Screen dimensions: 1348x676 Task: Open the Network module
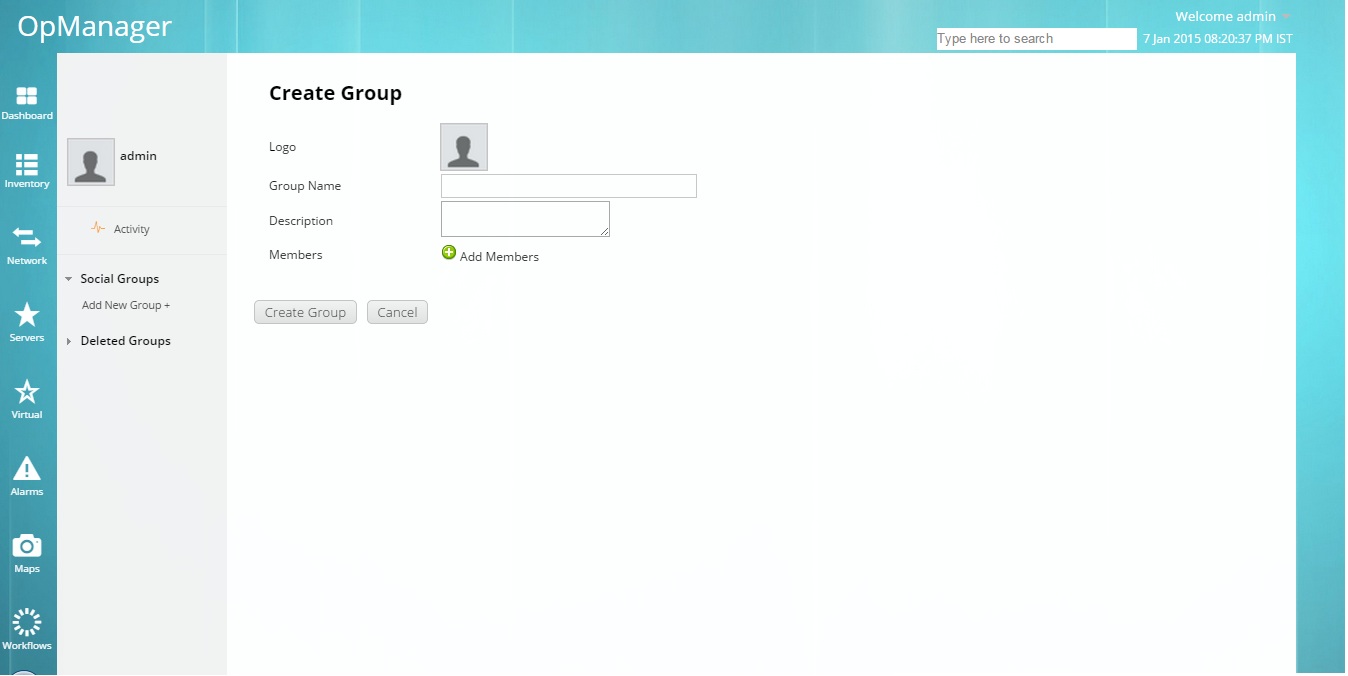(x=27, y=244)
